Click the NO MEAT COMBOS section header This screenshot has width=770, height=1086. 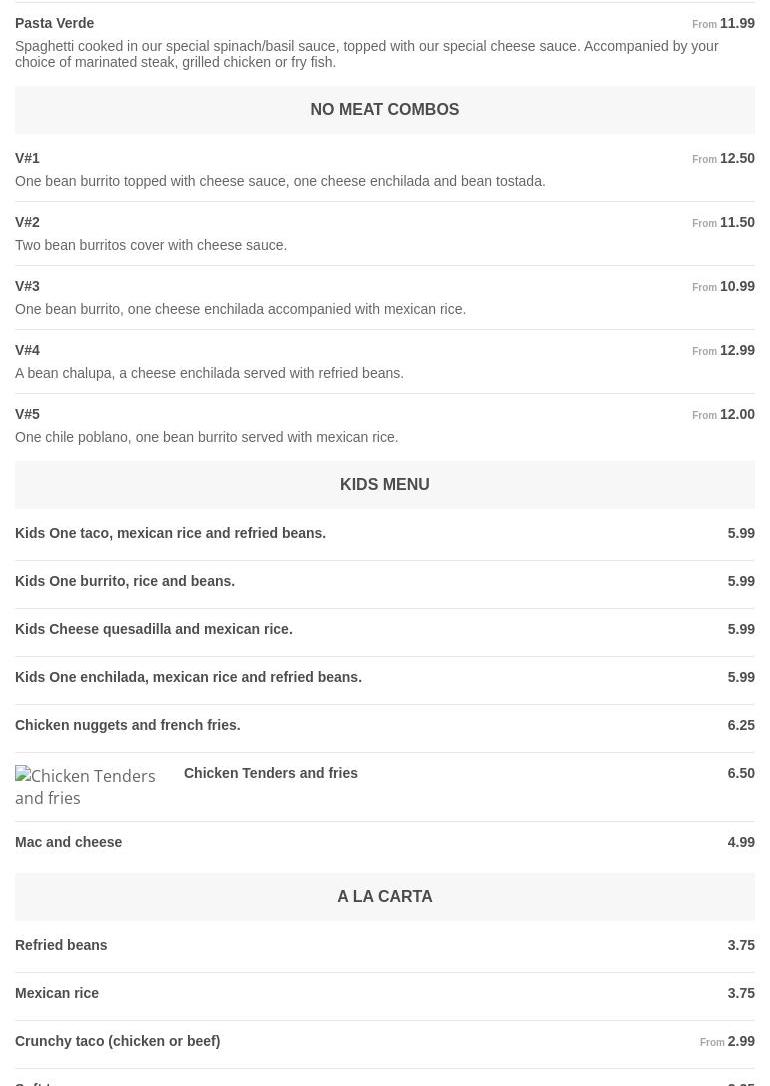384,110
